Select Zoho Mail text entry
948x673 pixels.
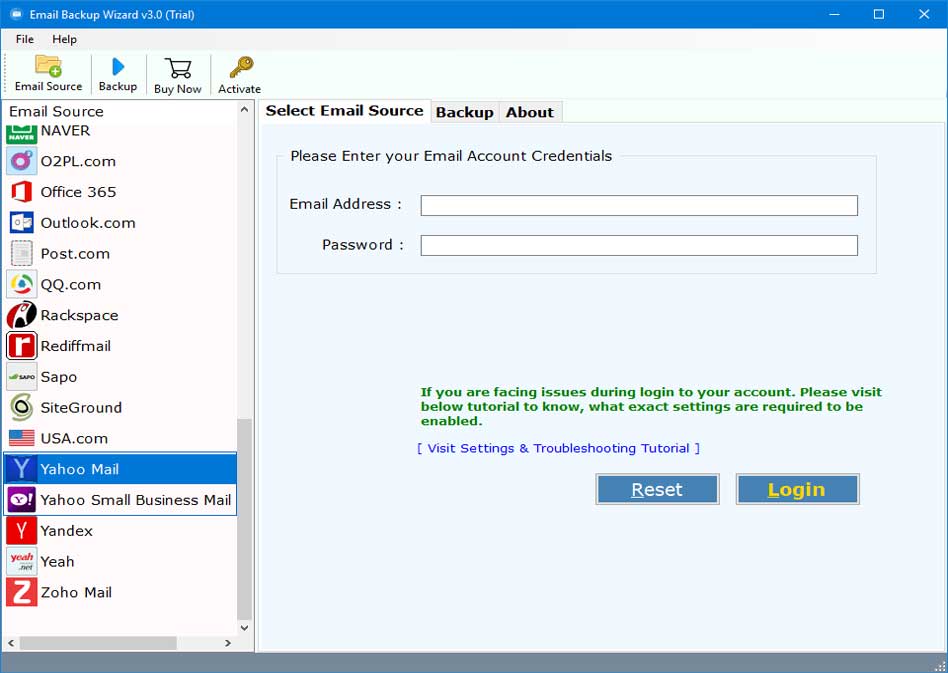76,593
